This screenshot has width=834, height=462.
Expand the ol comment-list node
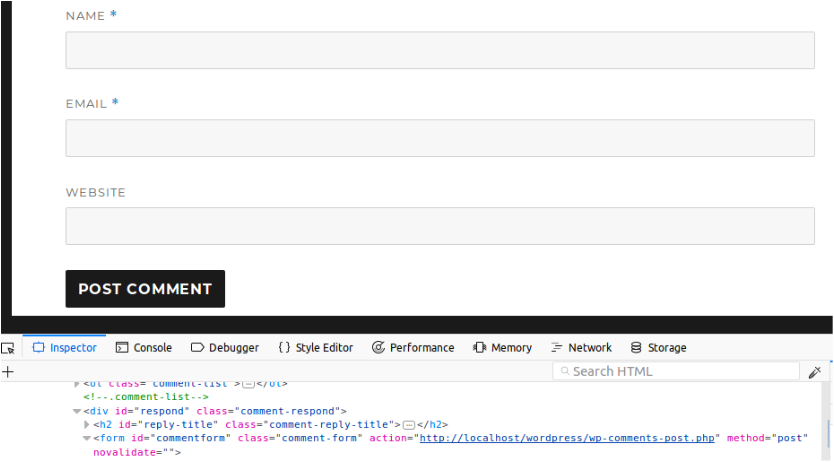click(x=77, y=384)
